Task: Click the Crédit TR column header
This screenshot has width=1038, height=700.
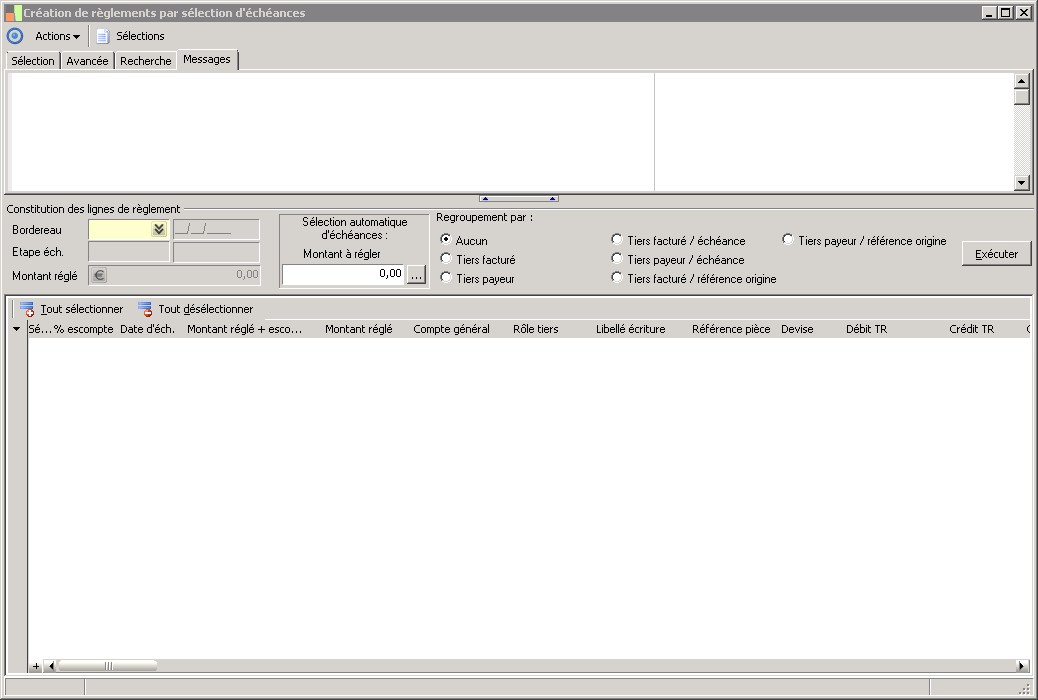Action: [x=971, y=328]
